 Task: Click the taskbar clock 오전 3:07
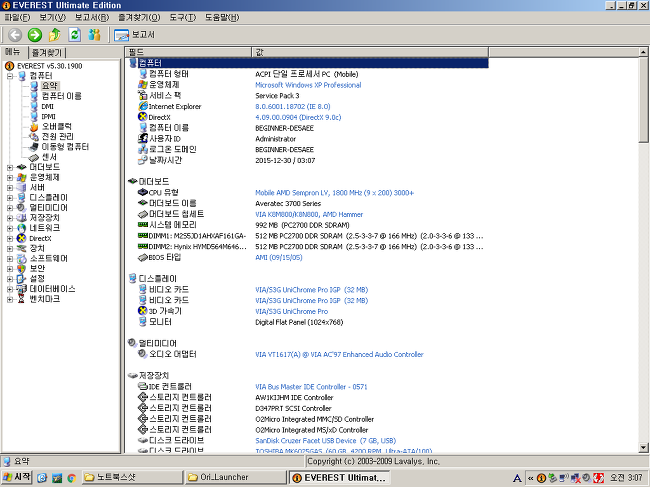tap(626, 478)
